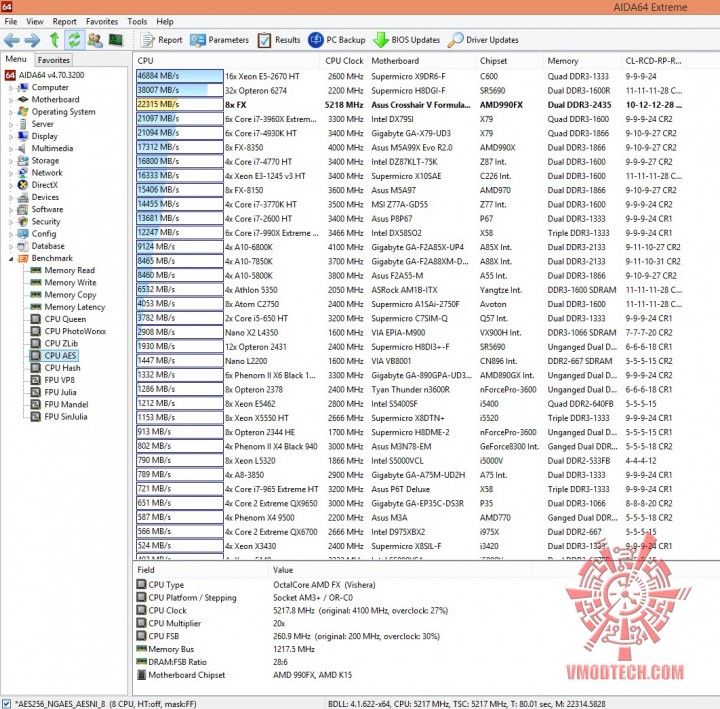Select the Config tree item

[x=44, y=234]
